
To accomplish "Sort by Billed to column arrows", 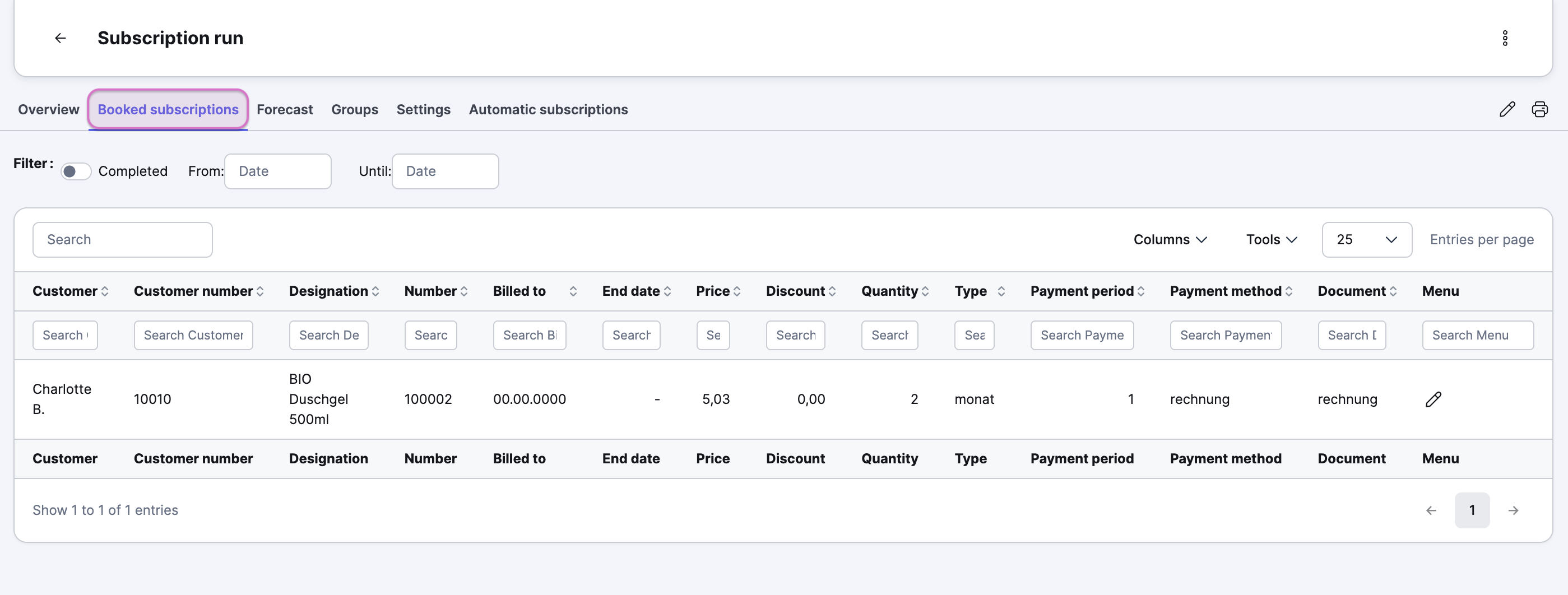I will (x=573, y=291).
